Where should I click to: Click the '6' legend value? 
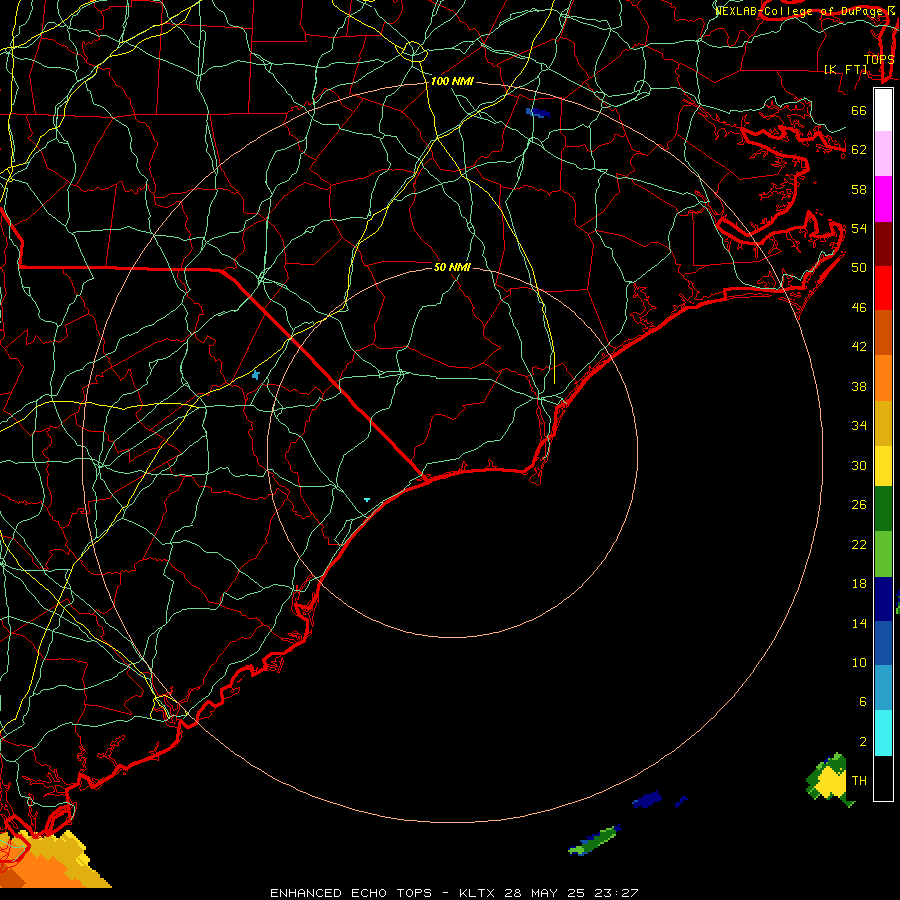(x=862, y=701)
